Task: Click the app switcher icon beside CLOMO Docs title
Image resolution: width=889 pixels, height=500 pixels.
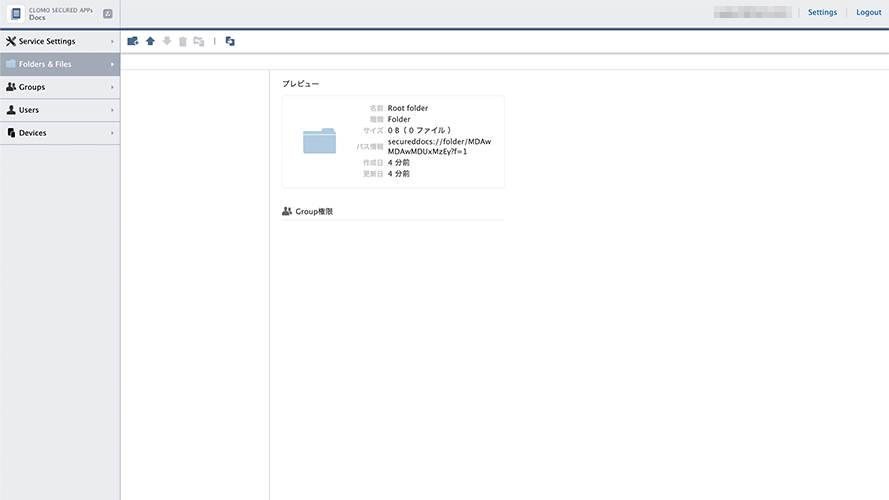Action: tap(108, 14)
